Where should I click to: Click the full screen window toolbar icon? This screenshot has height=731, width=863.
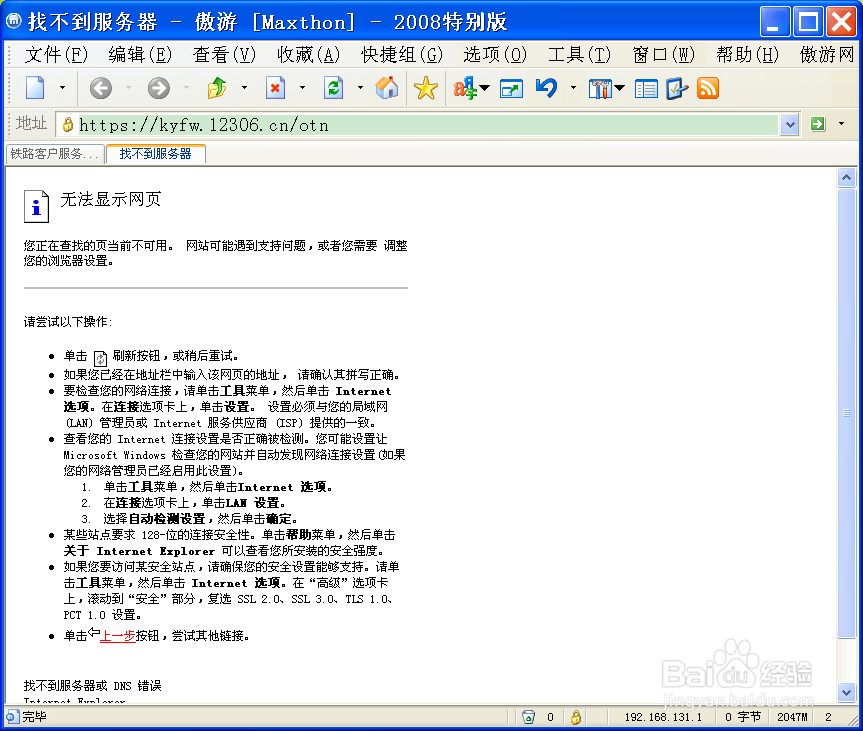(x=511, y=89)
